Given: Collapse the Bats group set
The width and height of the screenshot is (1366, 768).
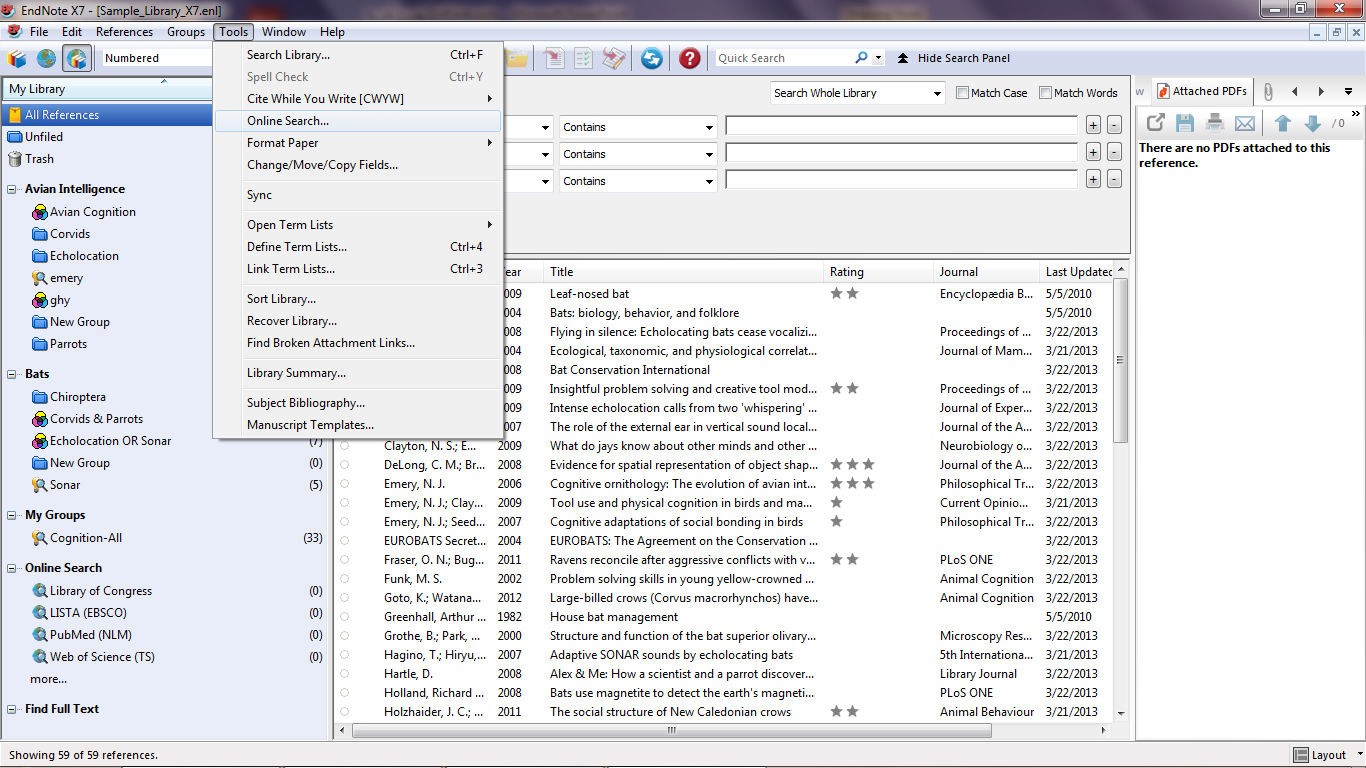Looking at the screenshot, I should [x=13, y=374].
